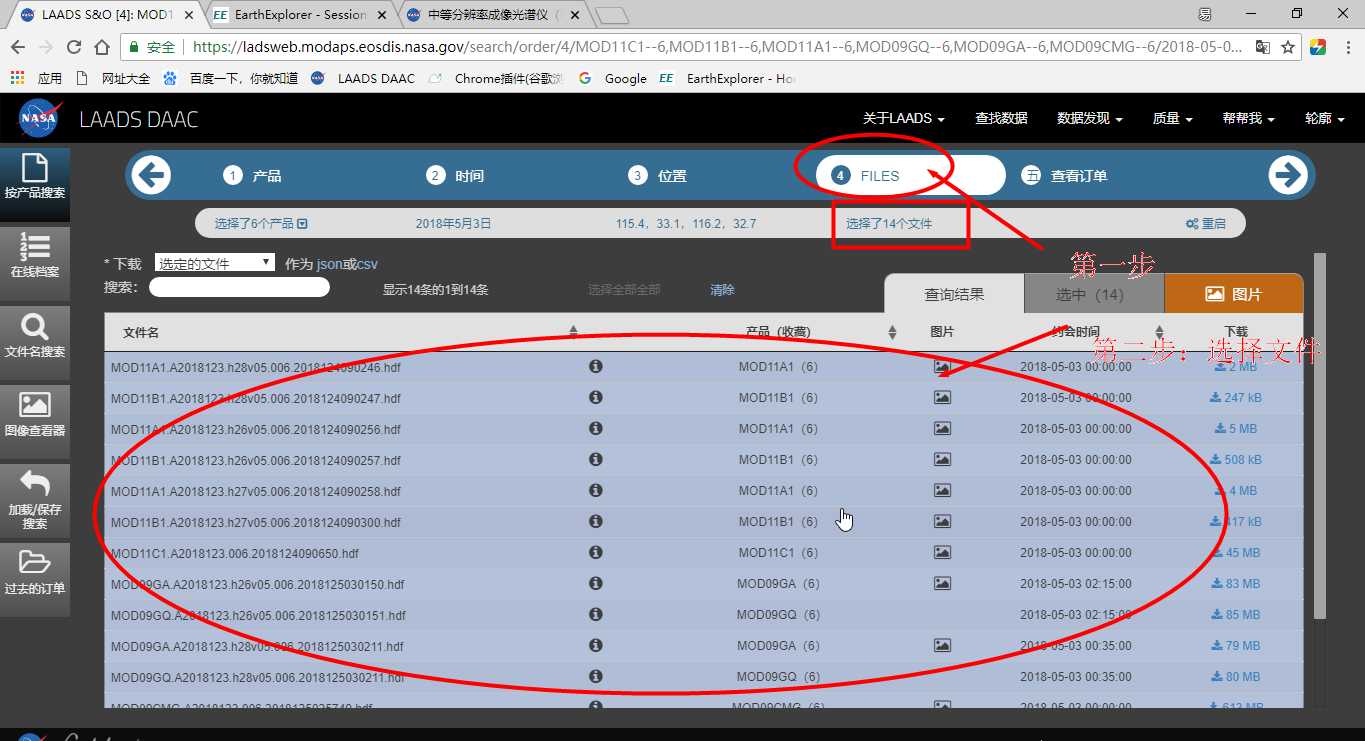View image of MOD11B1 h28v05 file
Screen dimensions: 1365x741
click(x=942, y=398)
